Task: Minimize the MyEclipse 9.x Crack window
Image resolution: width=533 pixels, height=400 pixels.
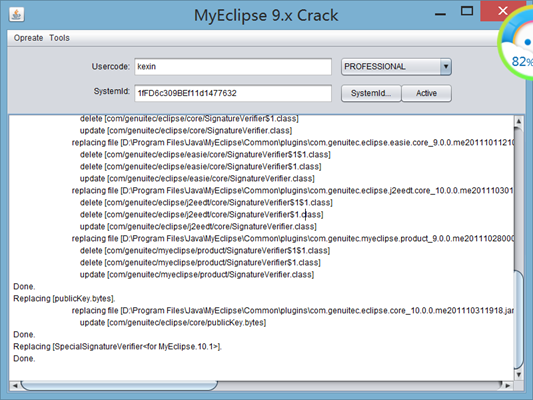Action: click(440, 14)
